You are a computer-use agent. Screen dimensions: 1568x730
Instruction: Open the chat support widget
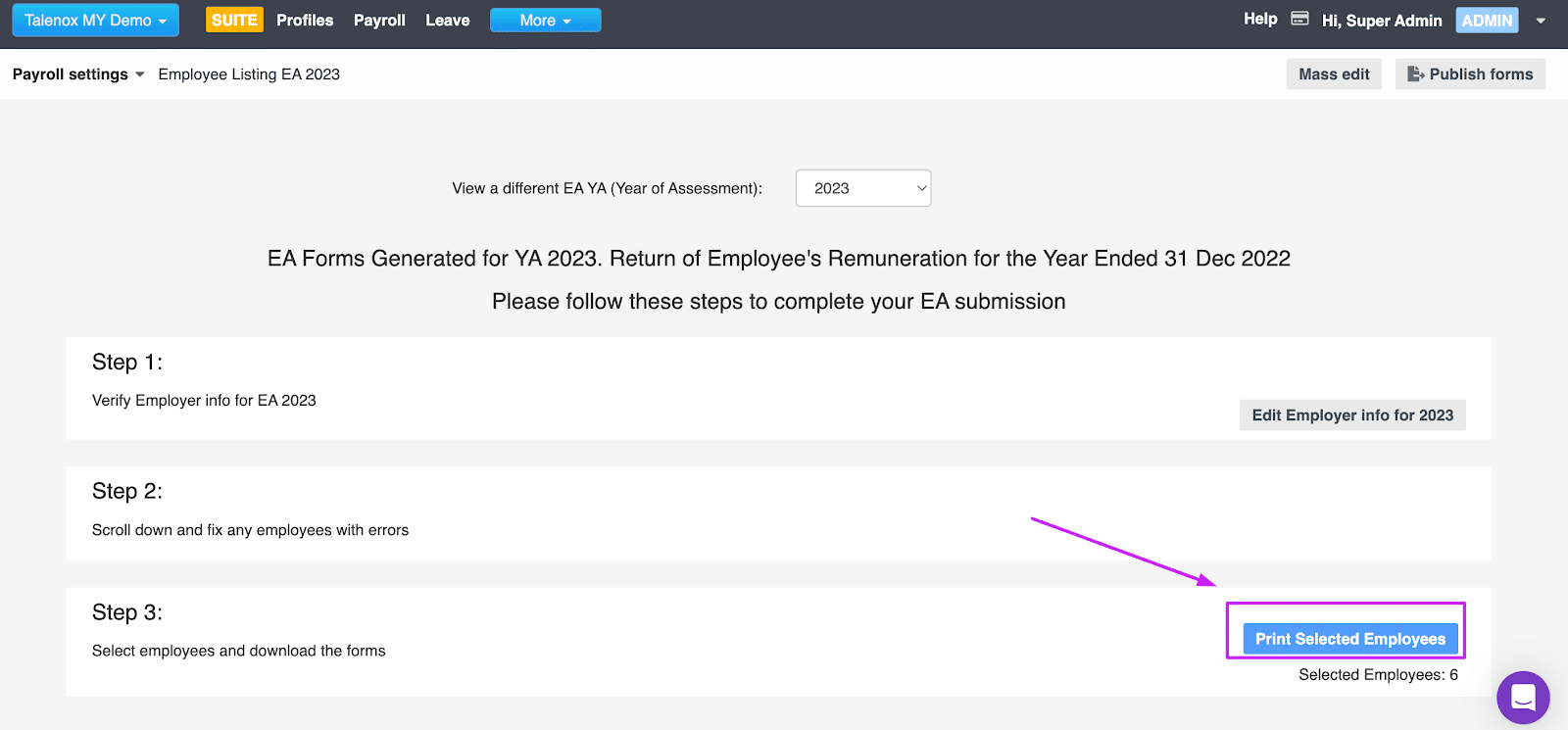(x=1523, y=697)
